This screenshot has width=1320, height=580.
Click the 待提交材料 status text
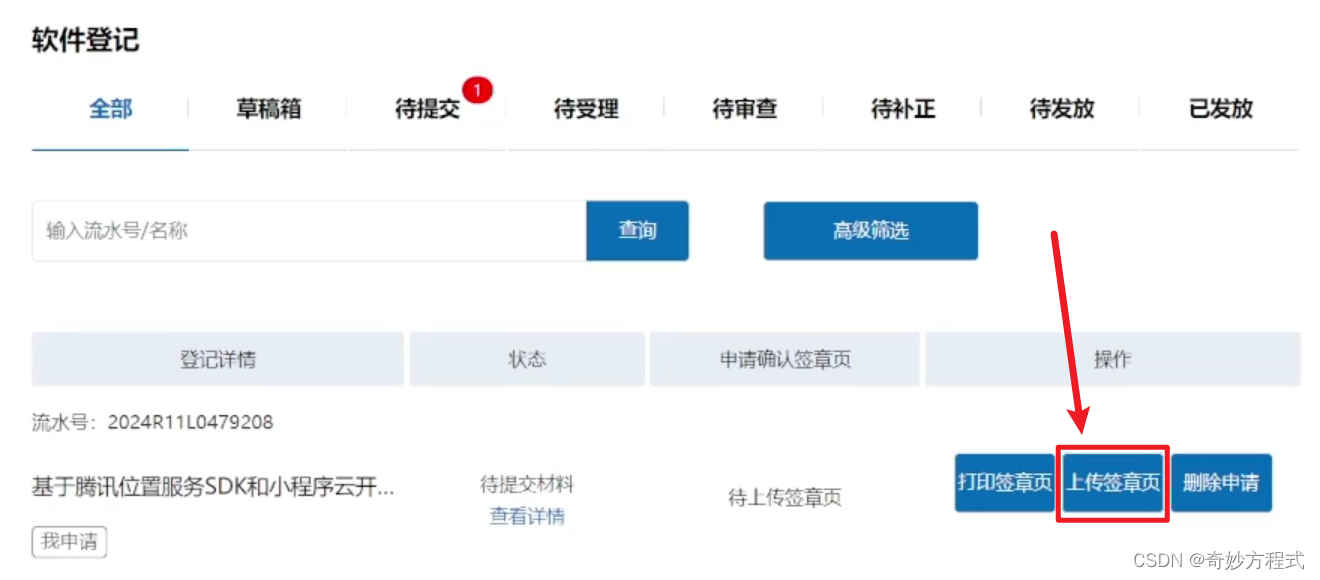tap(527, 485)
